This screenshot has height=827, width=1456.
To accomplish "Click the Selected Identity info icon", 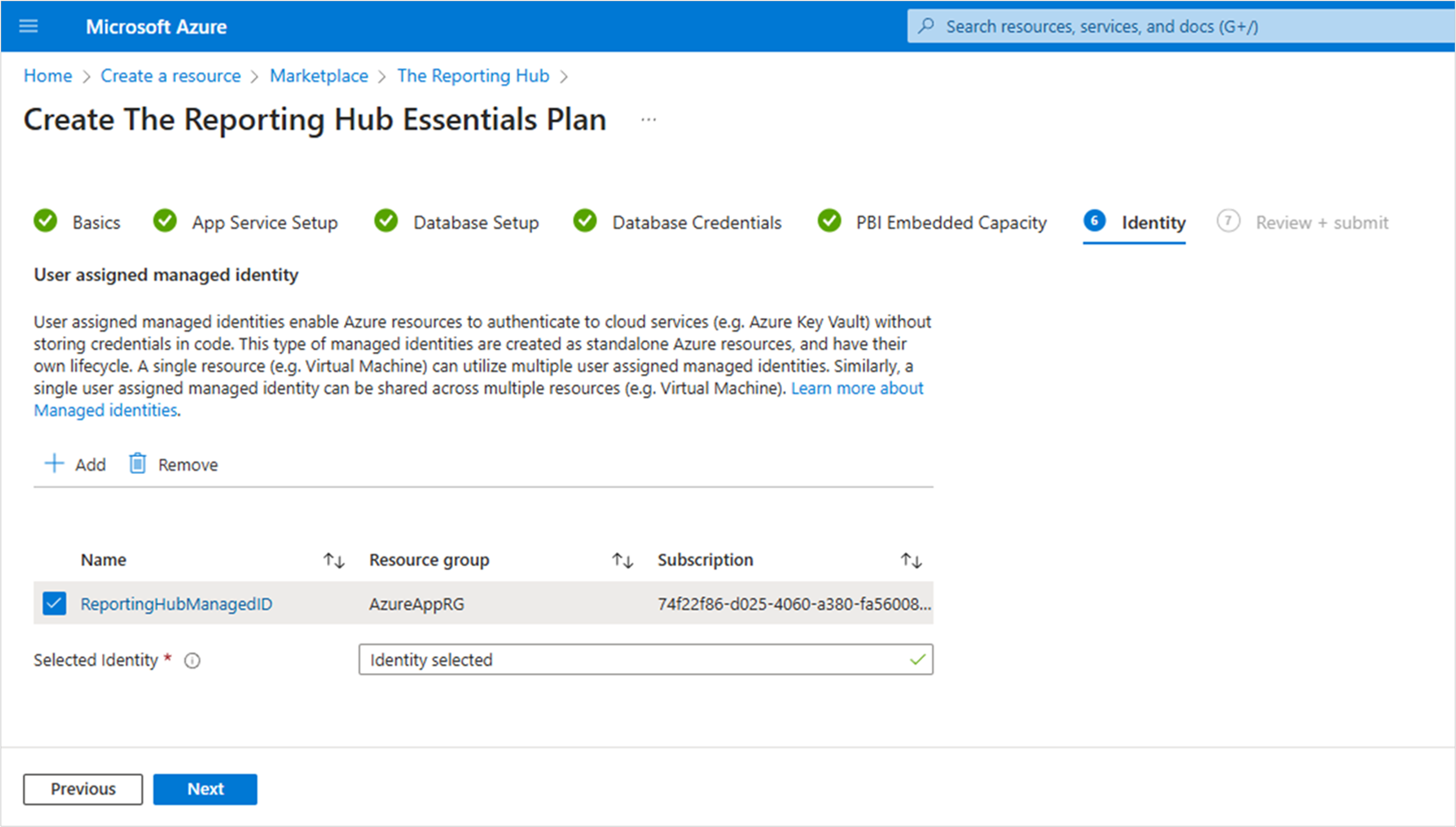I will point(192,661).
